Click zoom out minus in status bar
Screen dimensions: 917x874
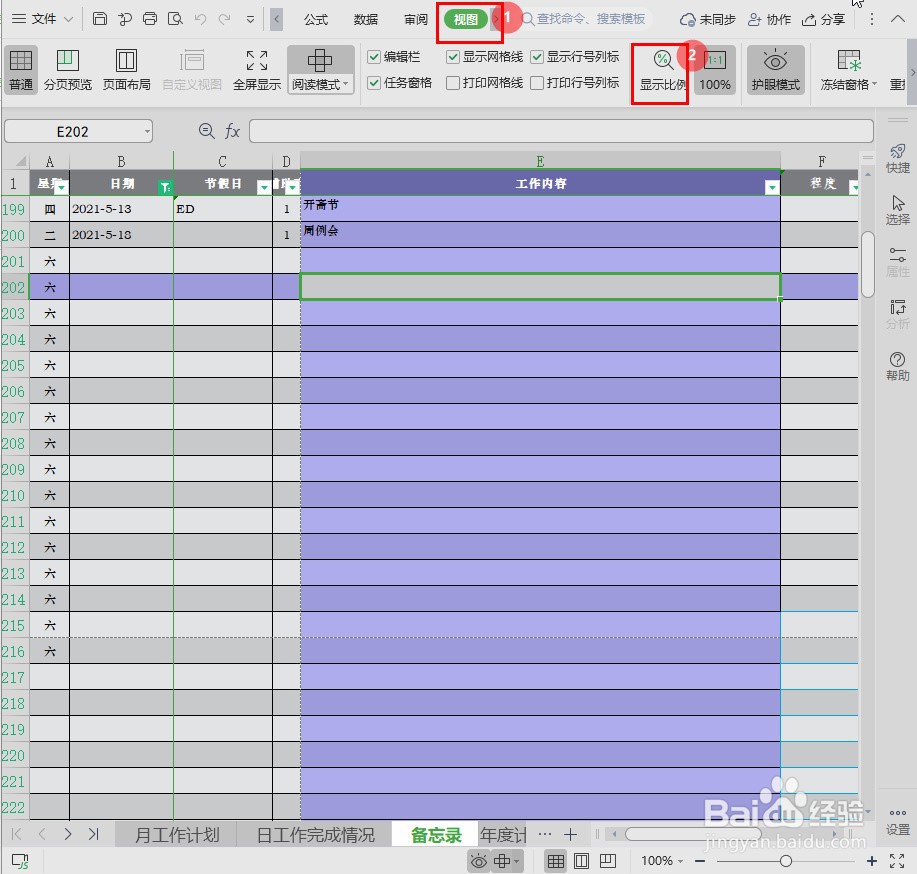(700, 861)
